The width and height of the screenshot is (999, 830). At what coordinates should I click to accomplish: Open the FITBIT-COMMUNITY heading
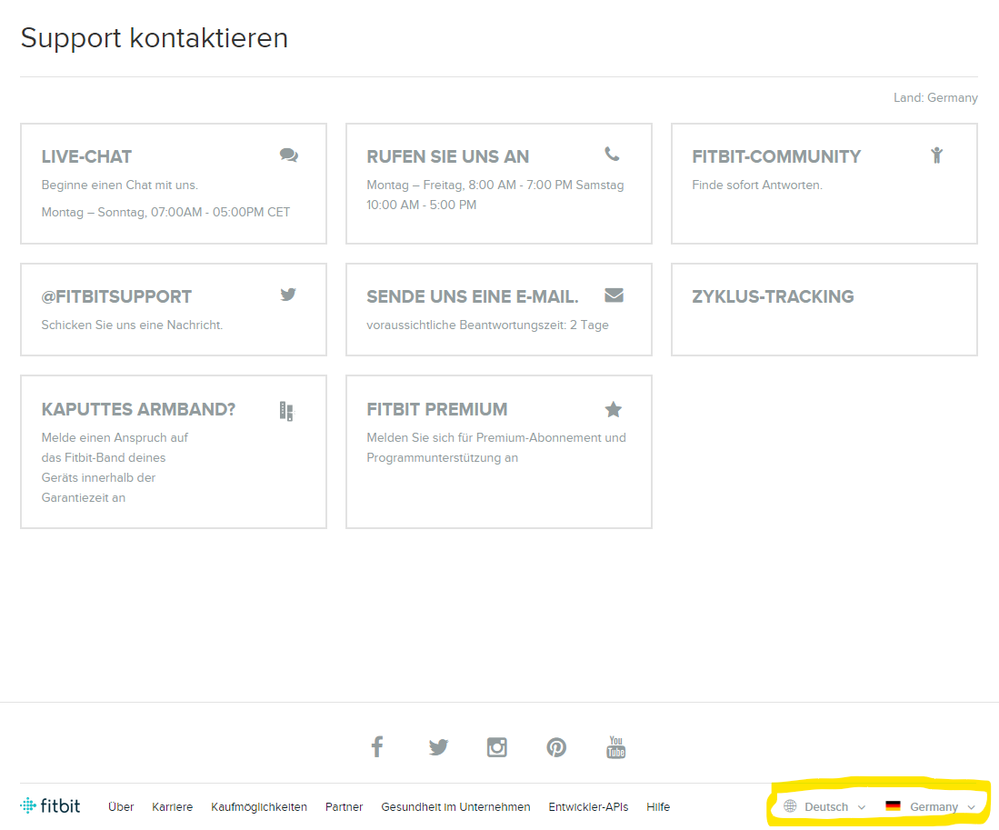tap(776, 157)
